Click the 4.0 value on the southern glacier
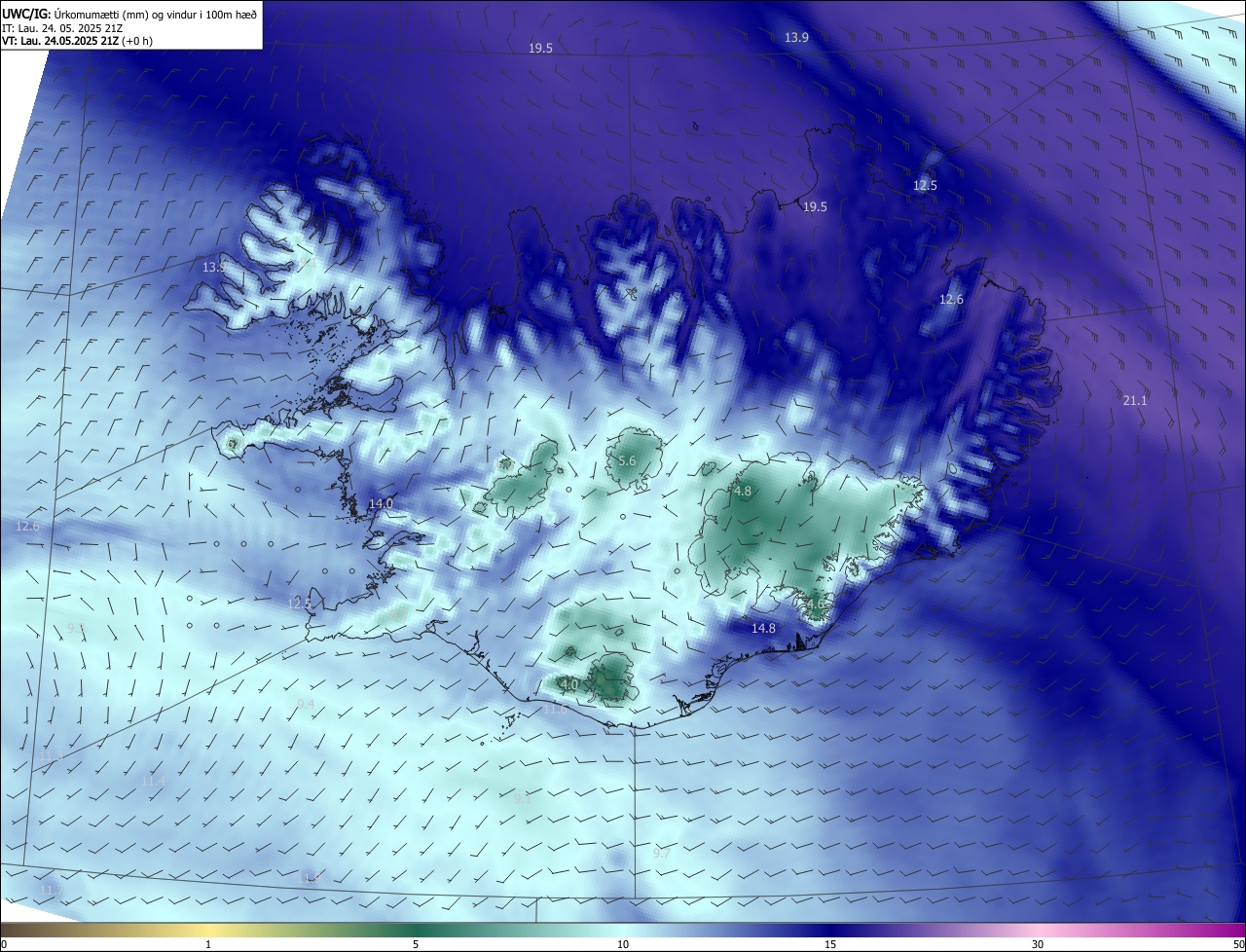Image resolution: width=1246 pixels, height=952 pixels. pyautogui.click(x=569, y=684)
